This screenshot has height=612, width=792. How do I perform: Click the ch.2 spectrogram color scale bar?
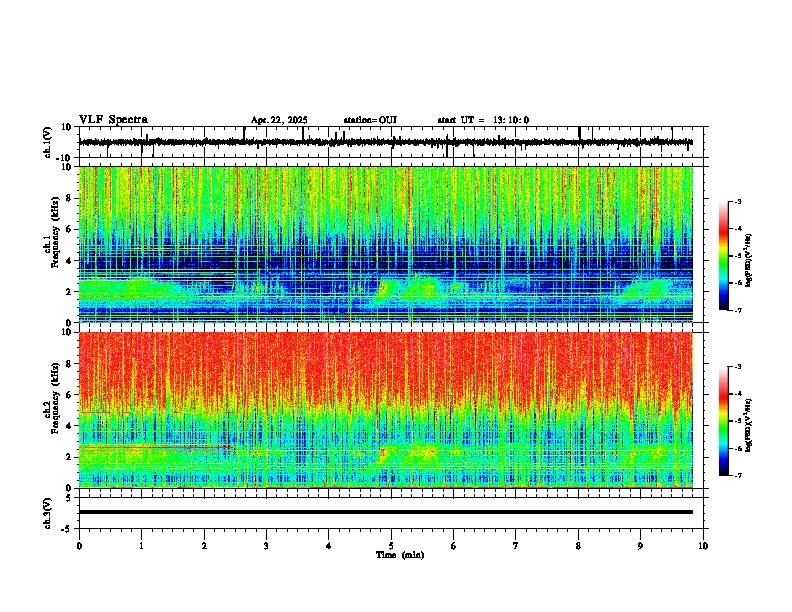pos(723,421)
